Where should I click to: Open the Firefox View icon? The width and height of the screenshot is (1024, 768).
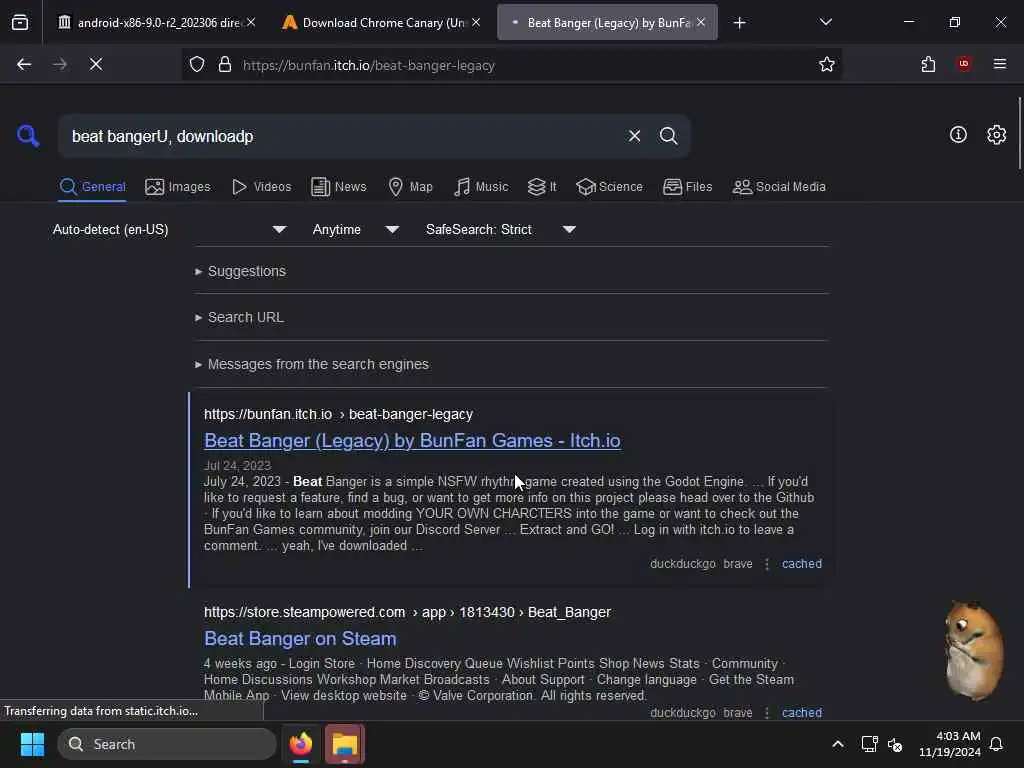tap(20, 22)
